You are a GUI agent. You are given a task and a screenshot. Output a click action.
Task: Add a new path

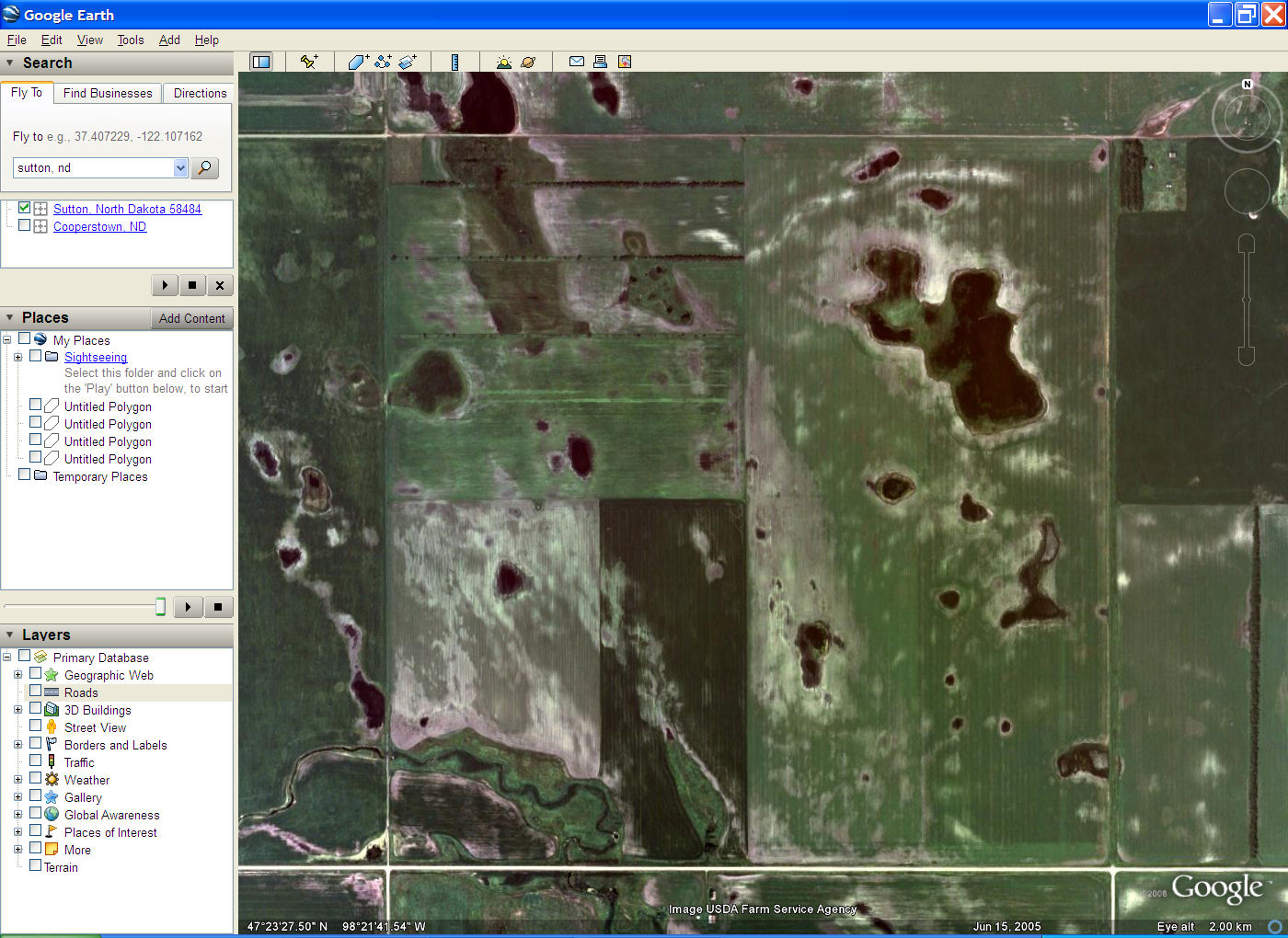tap(383, 62)
